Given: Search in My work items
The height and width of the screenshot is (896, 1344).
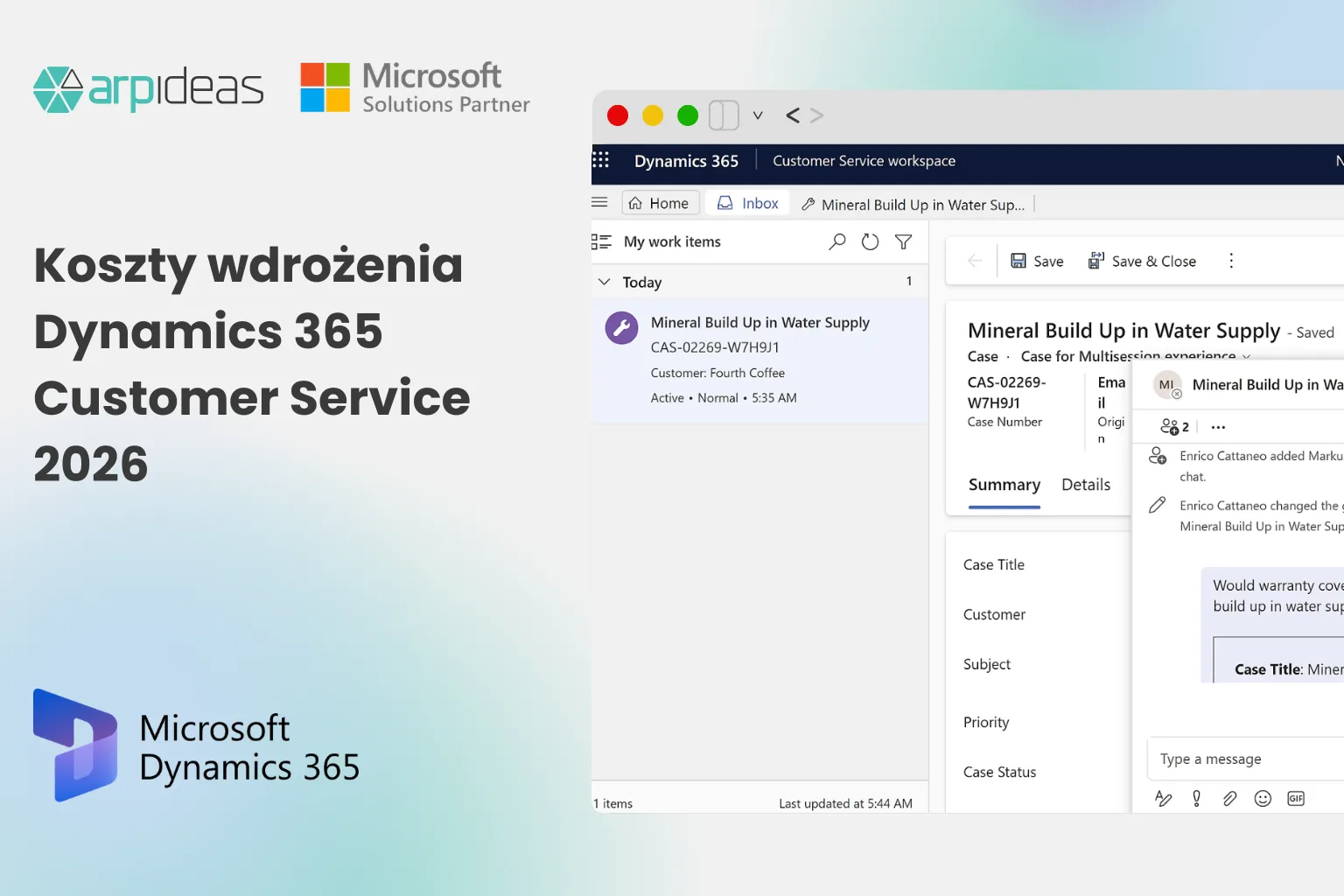Looking at the screenshot, I should (x=837, y=241).
